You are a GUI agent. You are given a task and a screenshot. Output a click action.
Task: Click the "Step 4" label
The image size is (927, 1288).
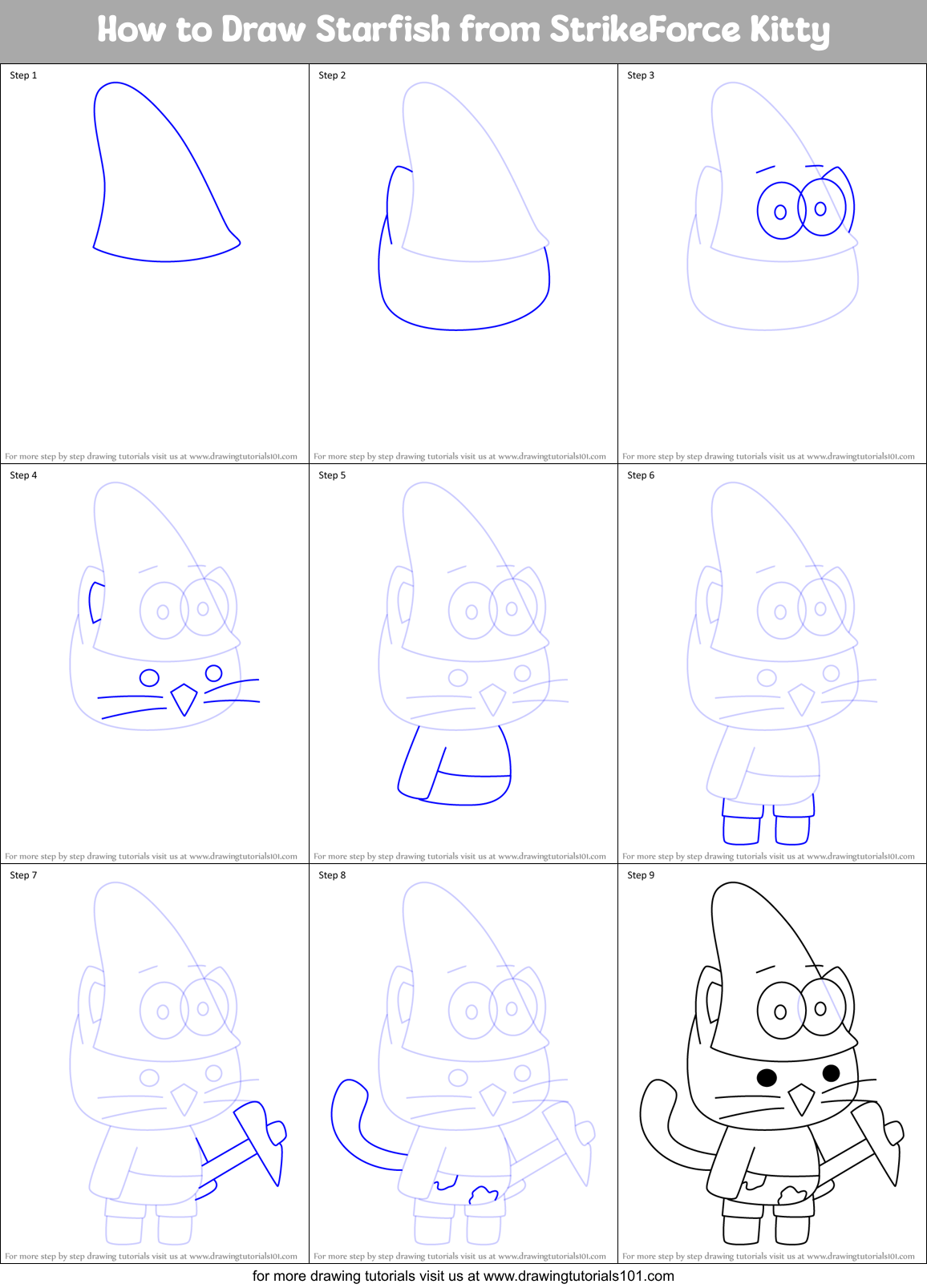coord(23,475)
